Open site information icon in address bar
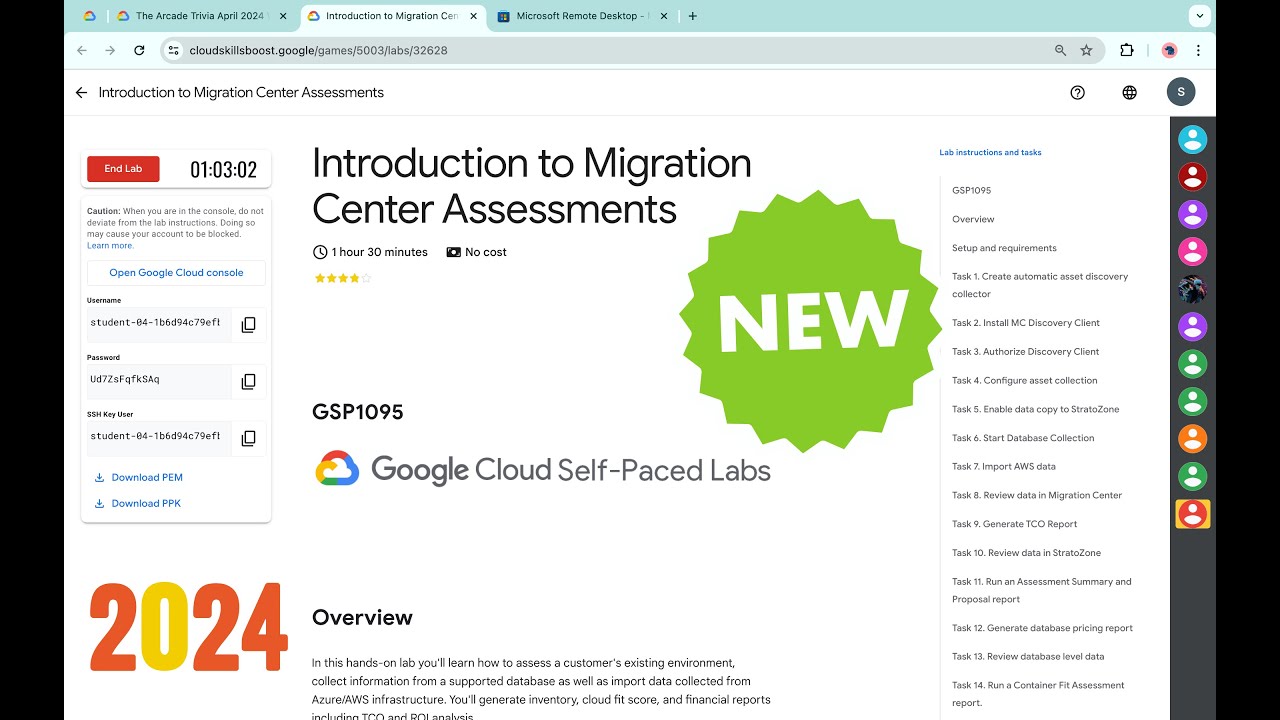Viewport: 1280px width, 720px height. point(173,50)
